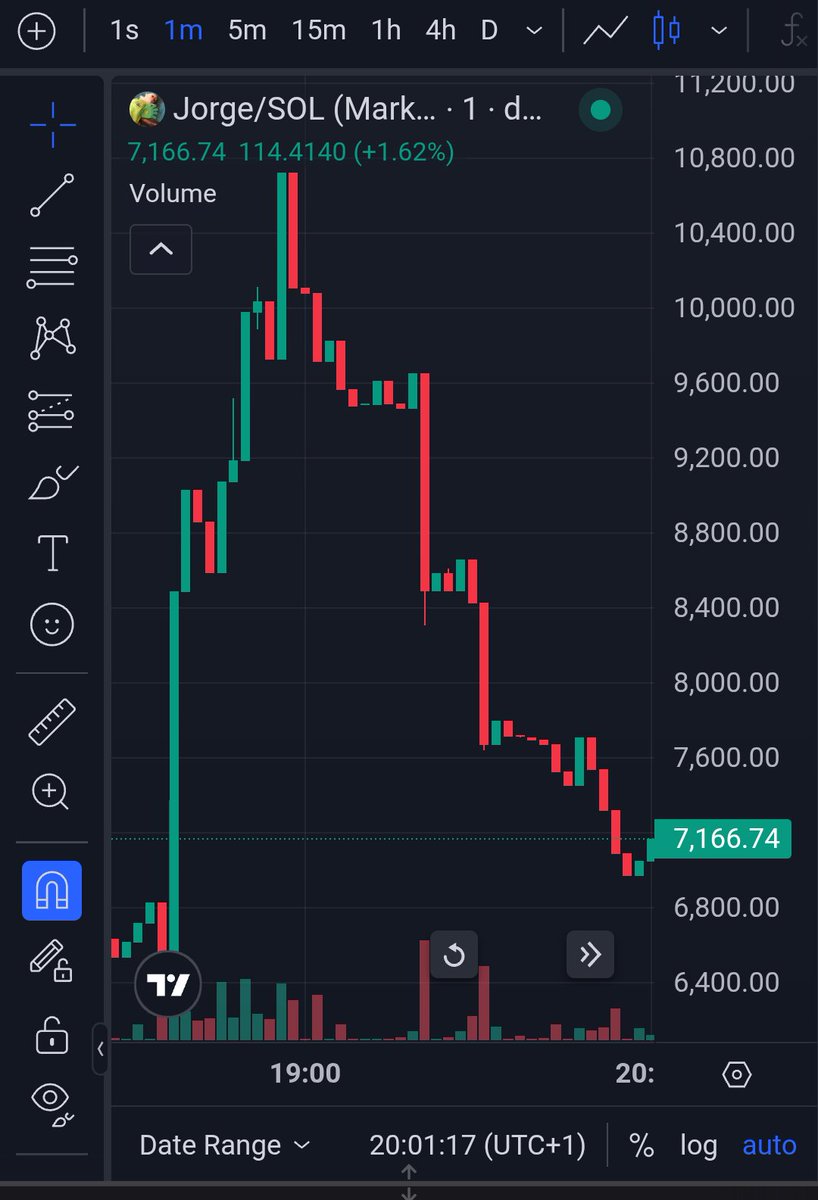Switch to the 5m timeframe
The height and width of the screenshot is (1200, 818).
pyautogui.click(x=247, y=31)
